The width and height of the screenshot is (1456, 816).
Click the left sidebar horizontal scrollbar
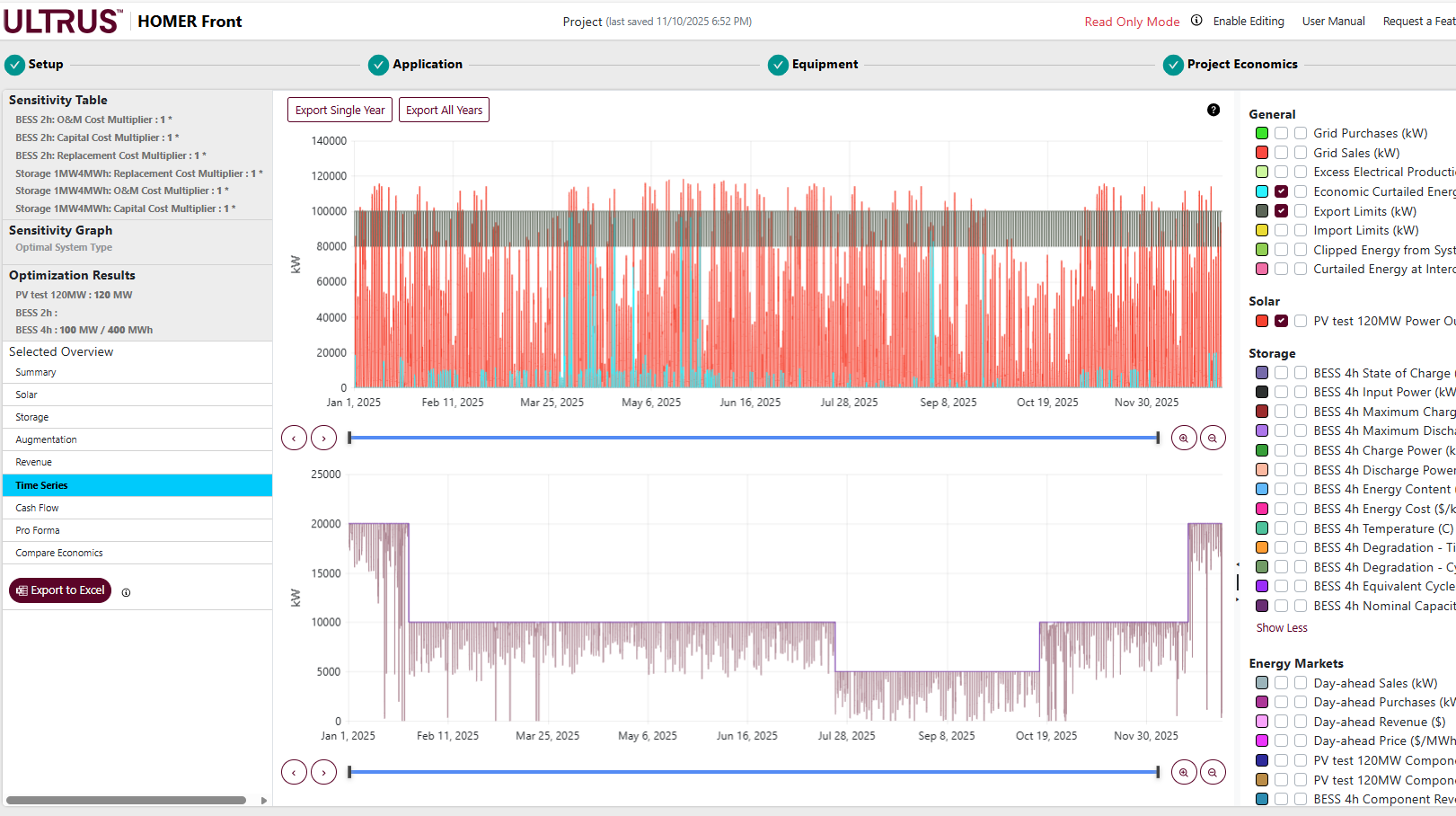click(126, 800)
